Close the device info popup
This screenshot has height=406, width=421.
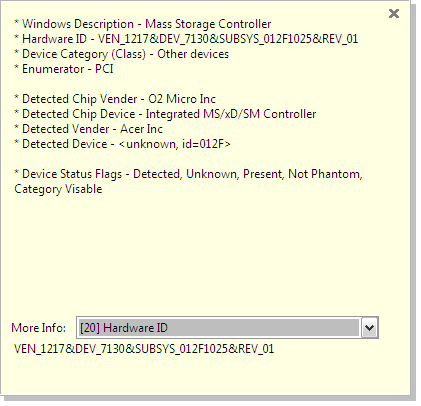pos(394,14)
